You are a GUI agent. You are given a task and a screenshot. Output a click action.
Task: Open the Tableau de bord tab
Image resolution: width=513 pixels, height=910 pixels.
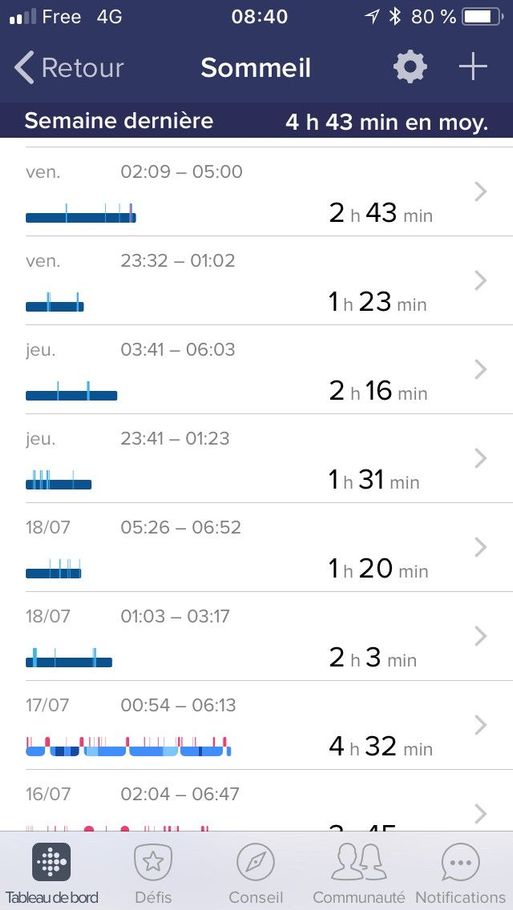[x=52, y=873]
